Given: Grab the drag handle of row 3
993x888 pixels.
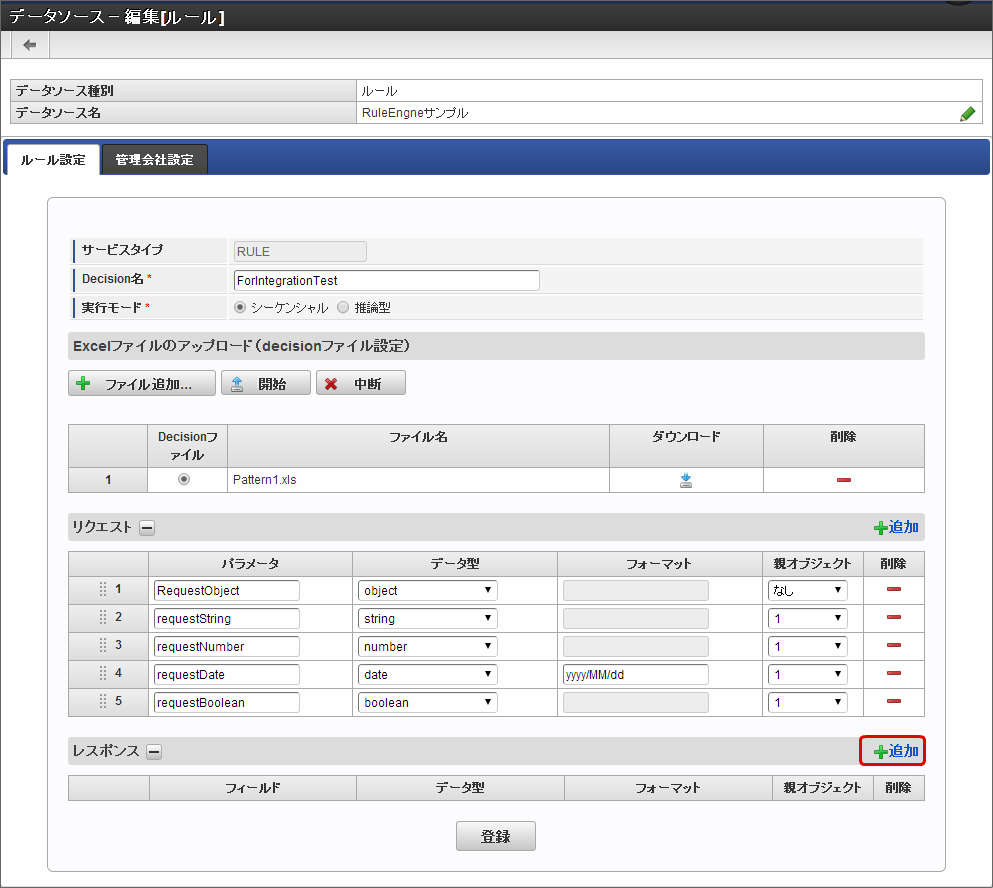Looking at the screenshot, I should [x=103, y=646].
